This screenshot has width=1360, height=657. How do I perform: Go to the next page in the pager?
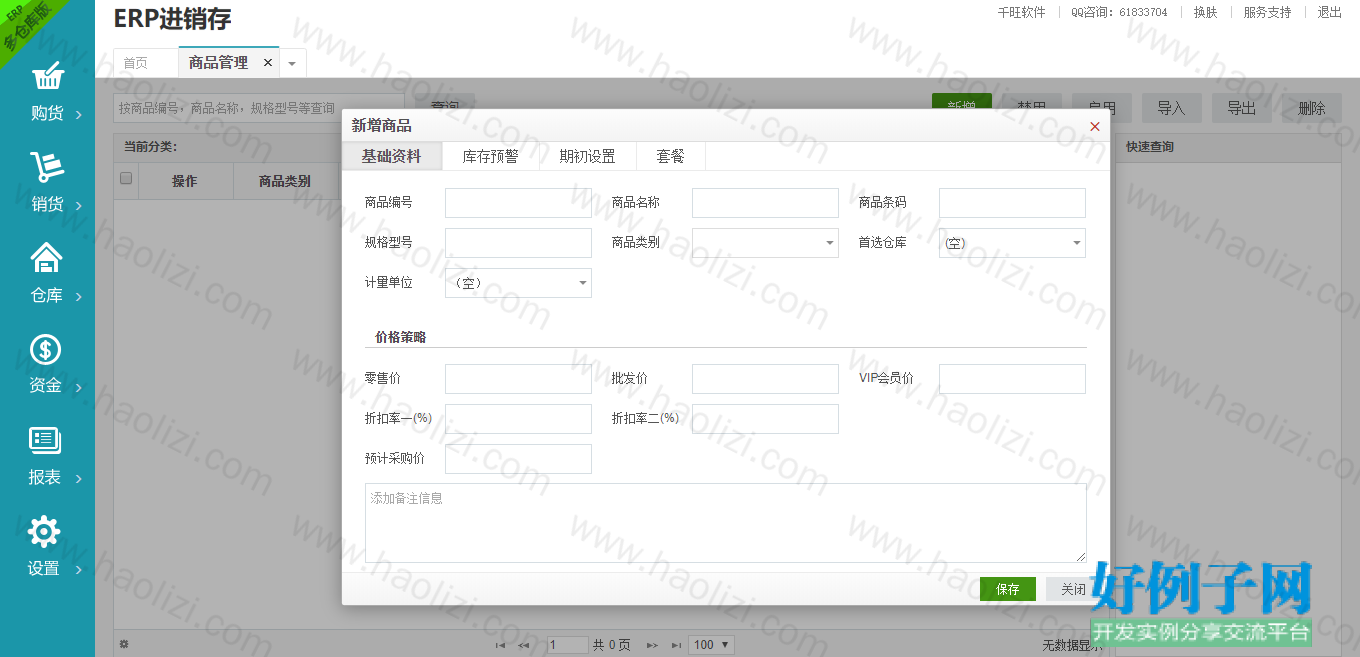653,645
